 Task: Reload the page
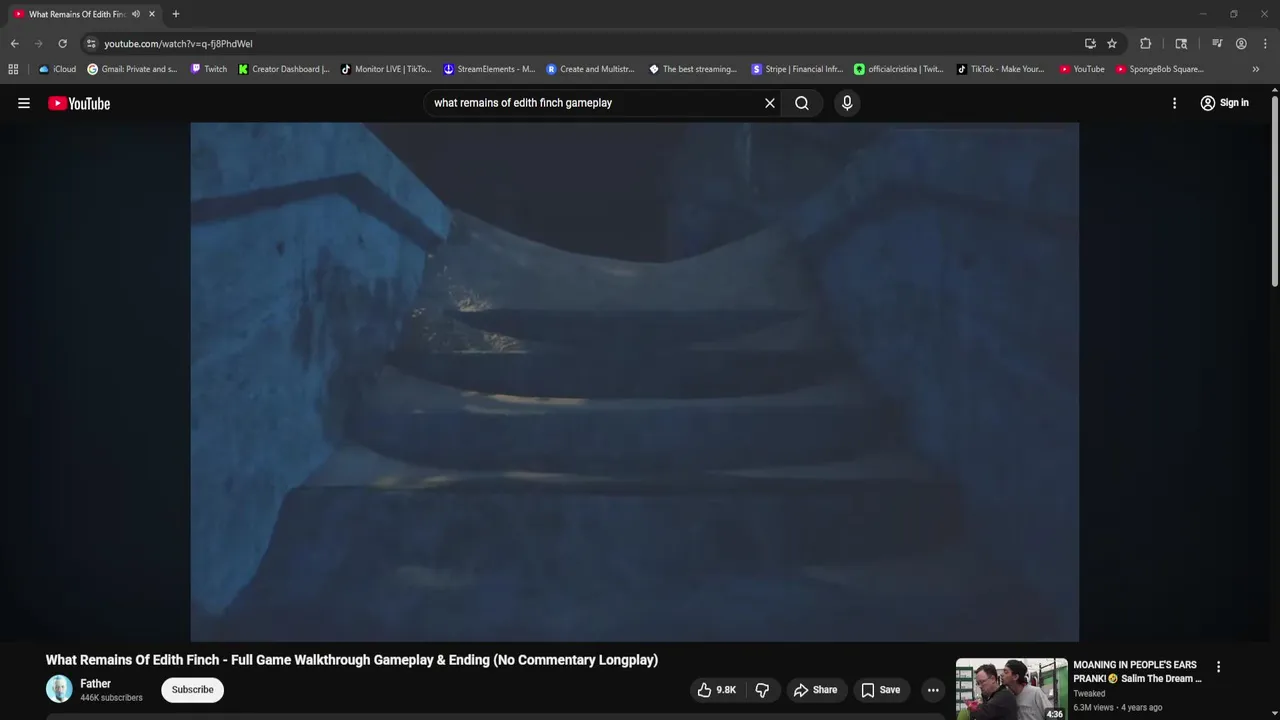(x=62, y=44)
